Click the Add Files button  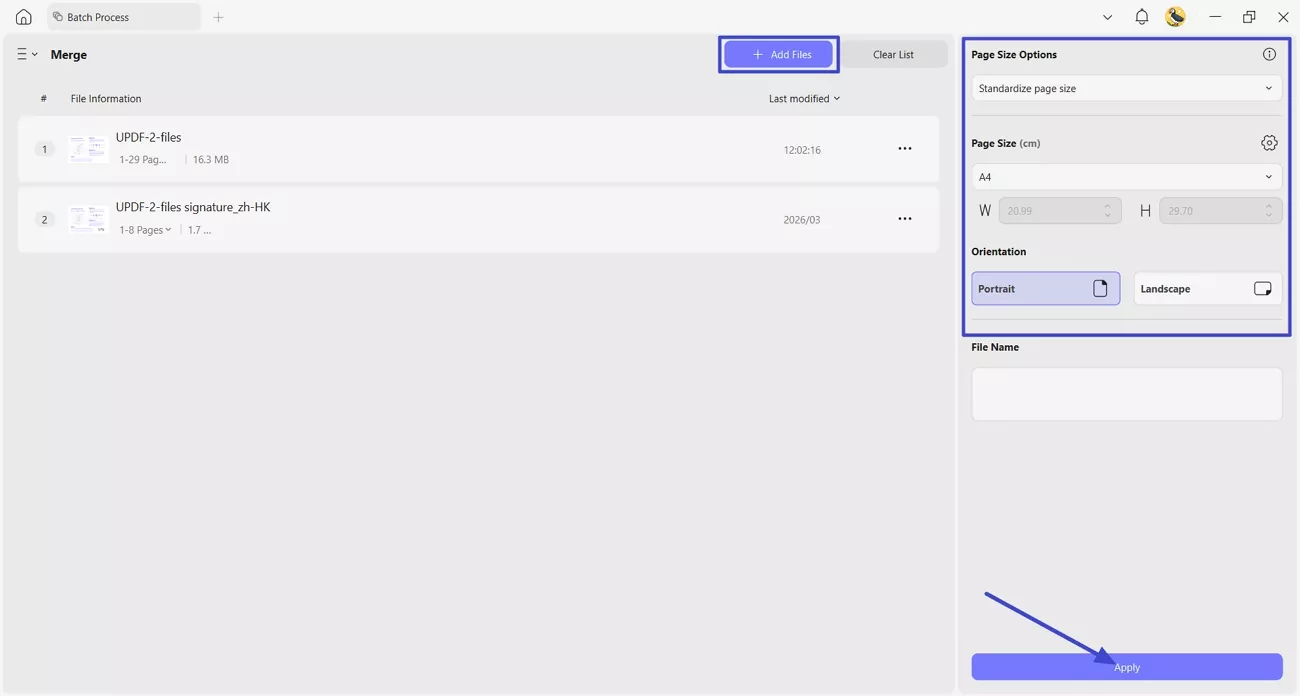pos(778,54)
